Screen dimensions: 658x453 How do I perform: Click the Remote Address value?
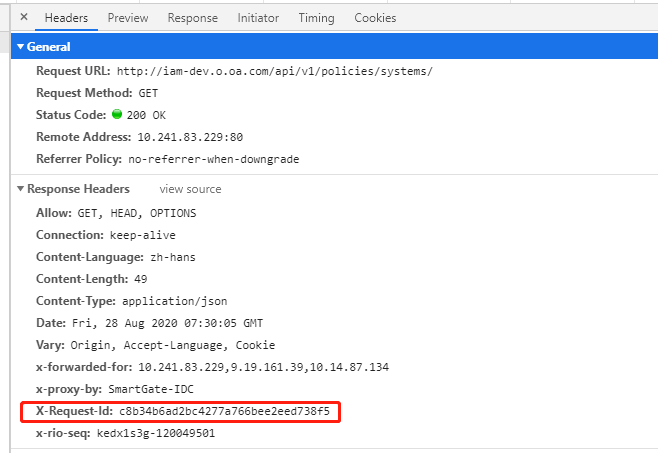[x=189, y=137]
